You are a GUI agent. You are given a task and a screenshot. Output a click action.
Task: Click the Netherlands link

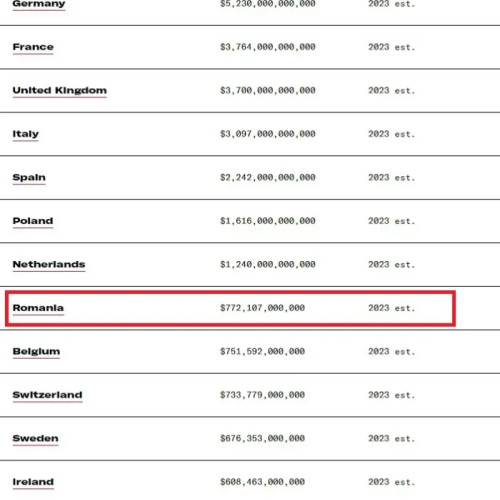49,264
